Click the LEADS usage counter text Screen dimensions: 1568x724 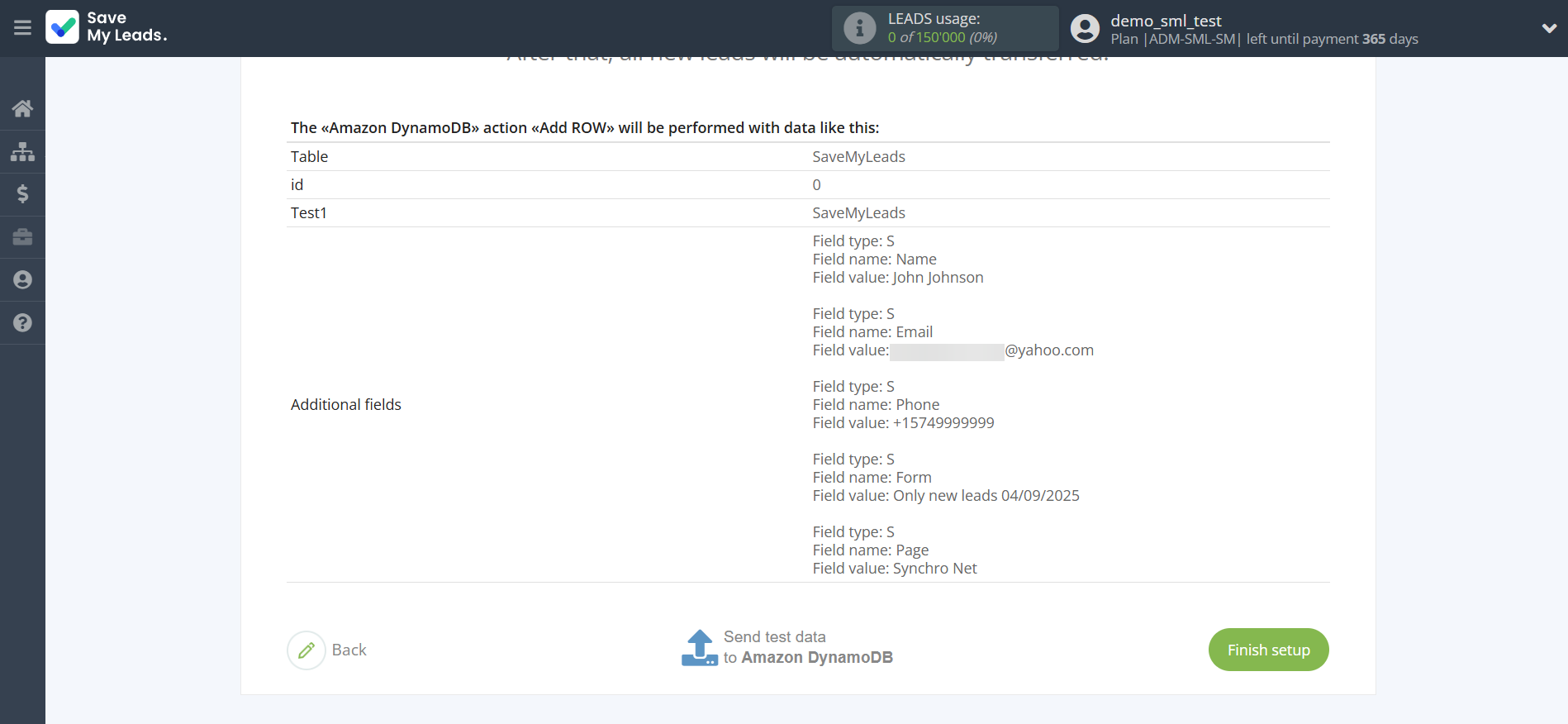click(942, 37)
